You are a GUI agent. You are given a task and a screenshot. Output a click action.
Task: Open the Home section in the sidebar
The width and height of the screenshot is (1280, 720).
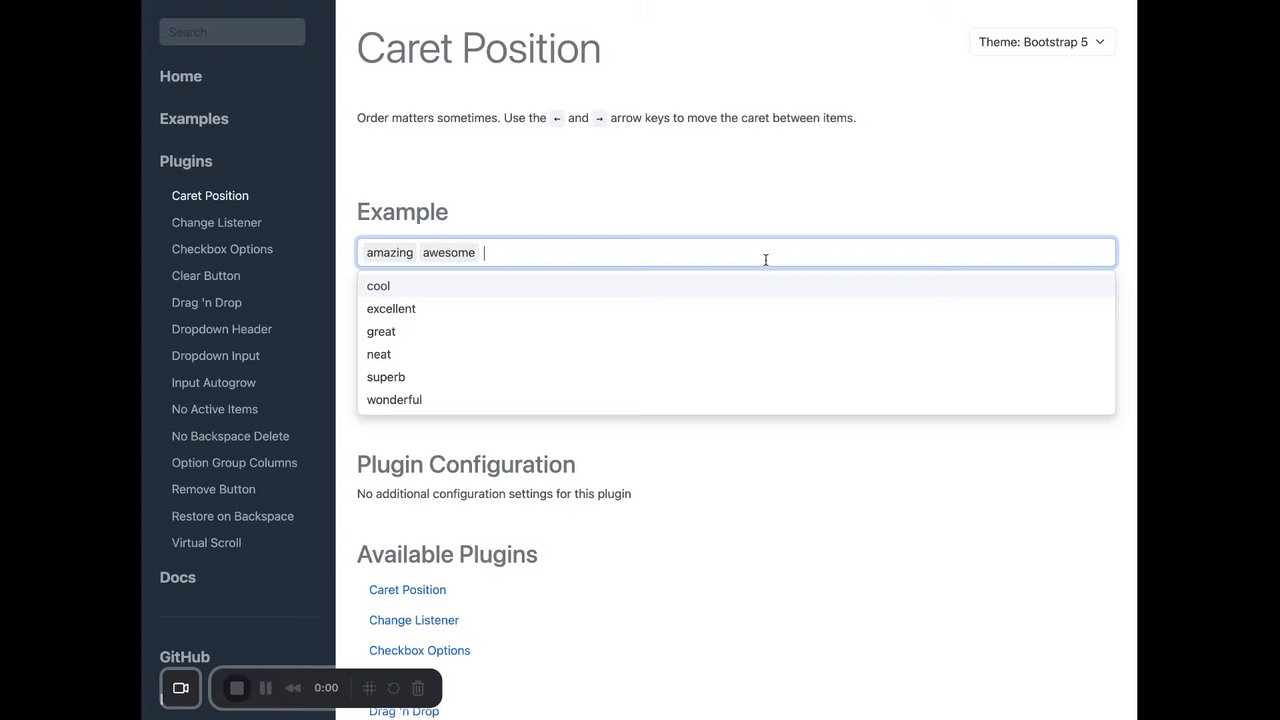tap(181, 76)
